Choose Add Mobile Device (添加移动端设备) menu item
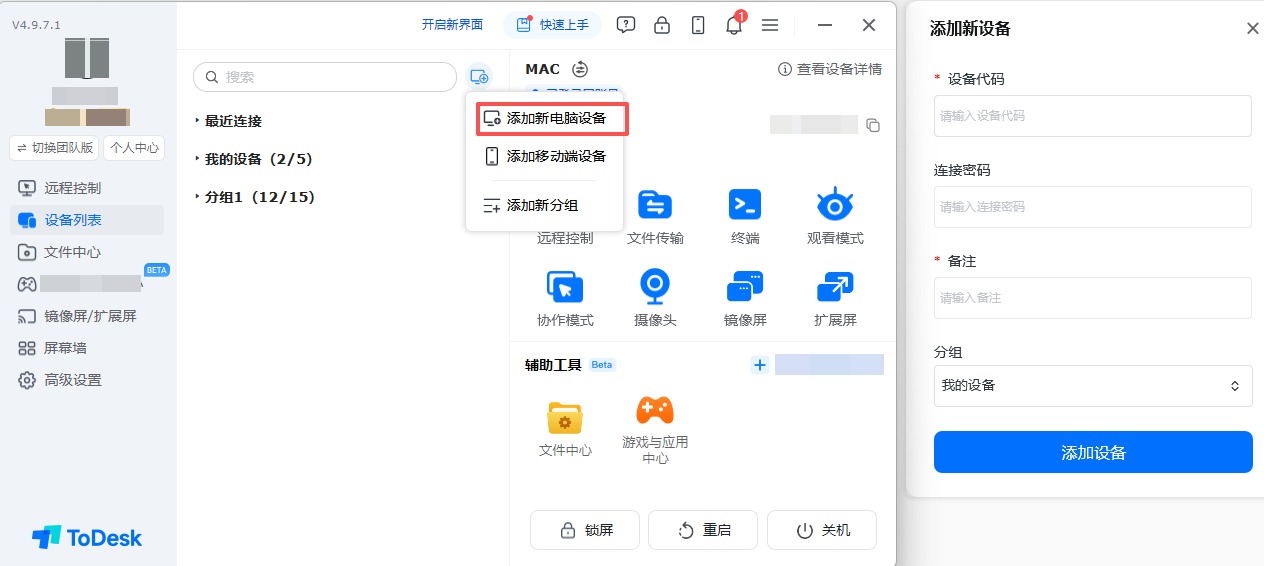 pyautogui.click(x=545, y=156)
